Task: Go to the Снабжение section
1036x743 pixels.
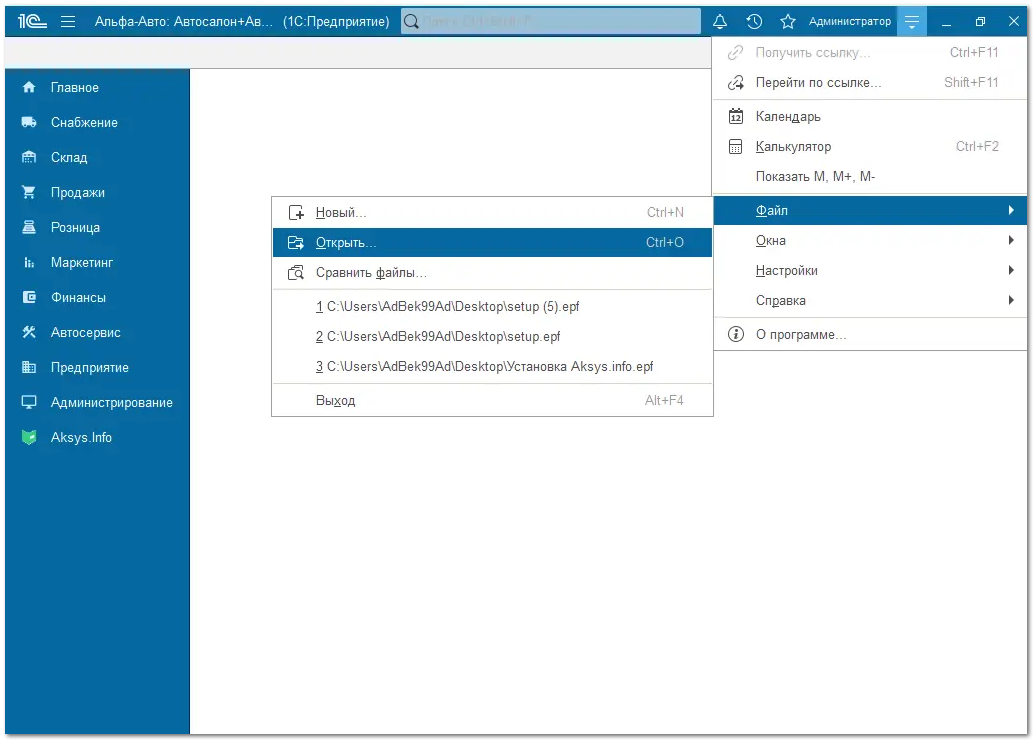Action: pyautogui.click(x=97, y=122)
